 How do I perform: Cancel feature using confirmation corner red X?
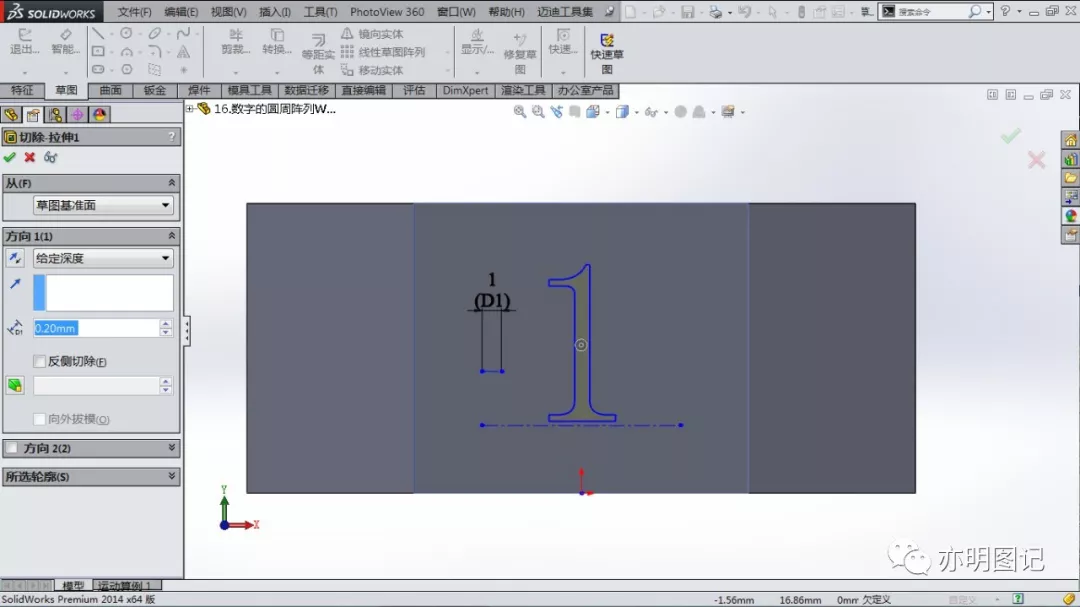pyautogui.click(x=1036, y=161)
